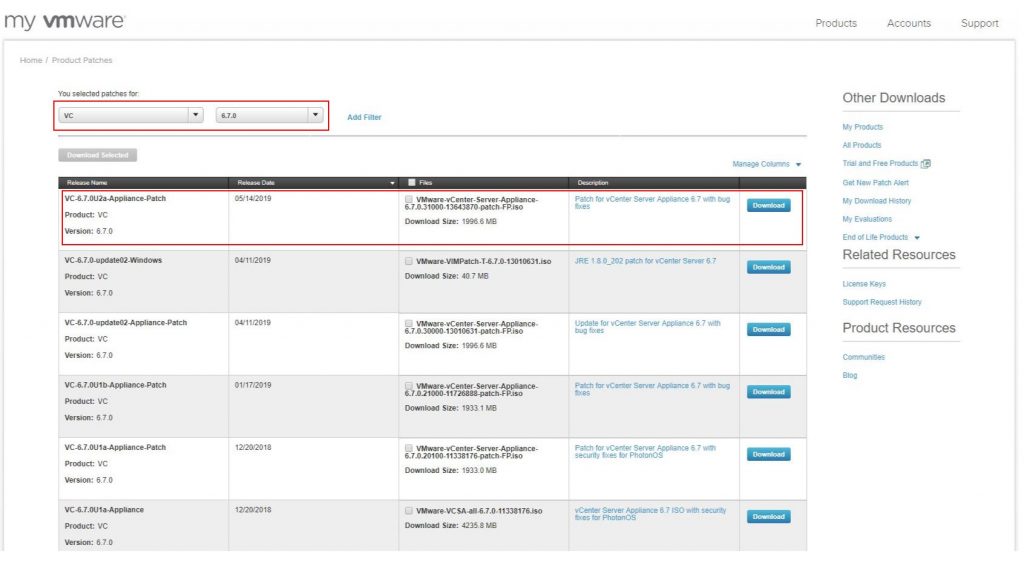Open the VC product dropdown
The image size is (1024, 565).
coord(131,115)
